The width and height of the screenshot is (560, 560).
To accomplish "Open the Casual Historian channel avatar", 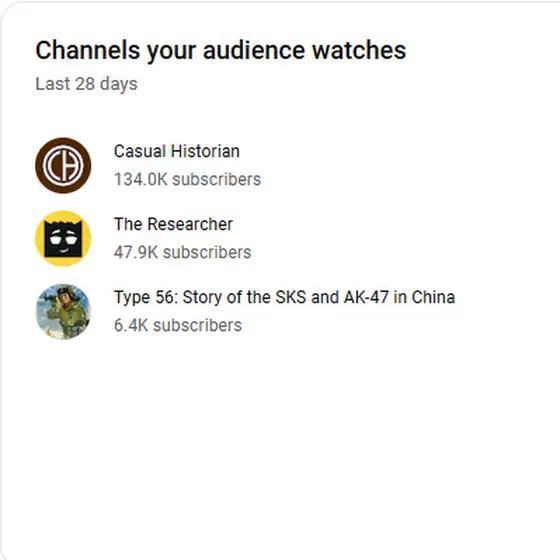I will [63, 165].
